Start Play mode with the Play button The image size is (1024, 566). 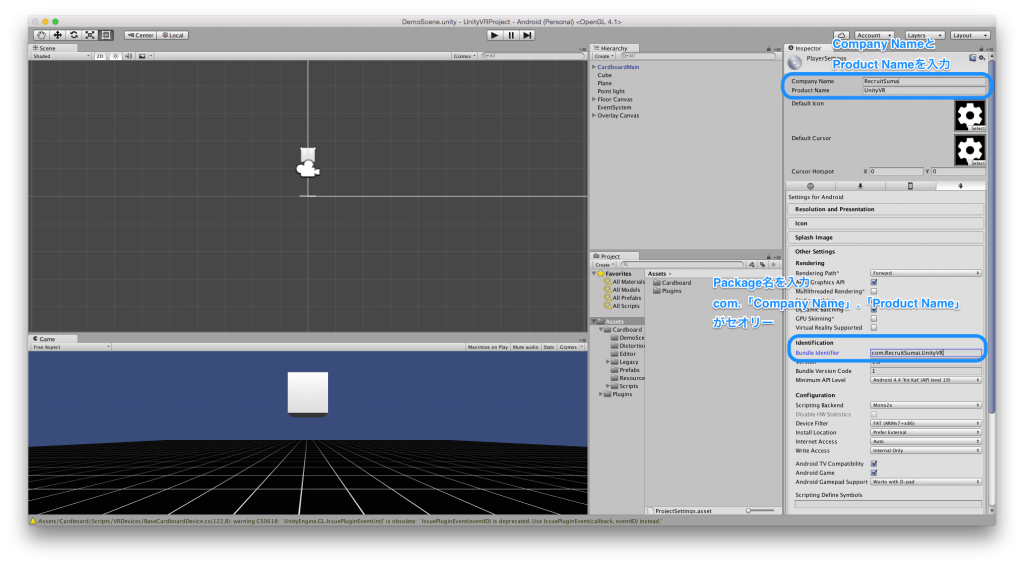pyautogui.click(x=494, y=35)
